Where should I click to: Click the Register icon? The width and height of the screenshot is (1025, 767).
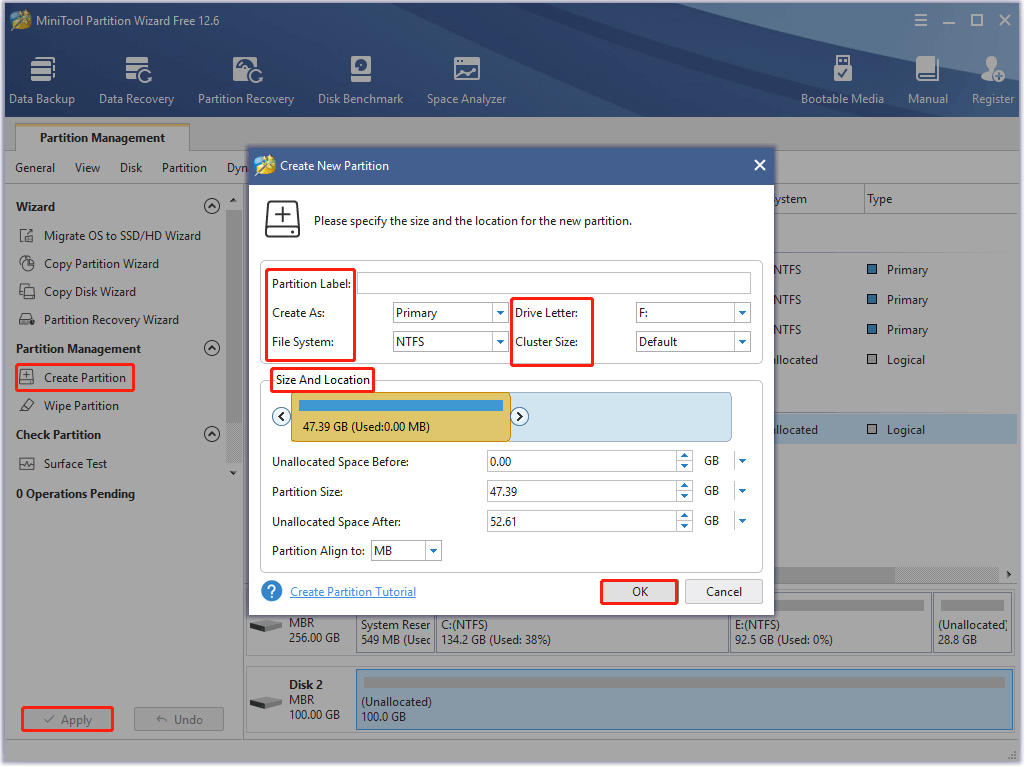pos(991,78)
